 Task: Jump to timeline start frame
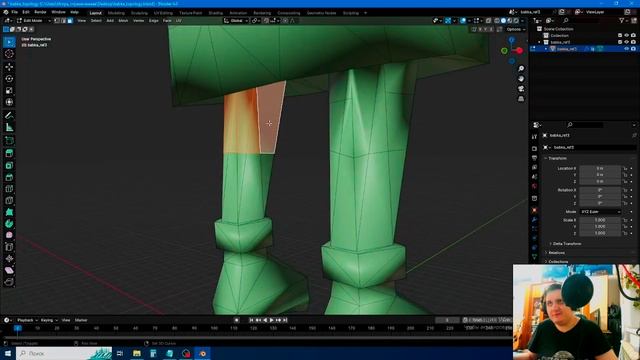point(251,320)
